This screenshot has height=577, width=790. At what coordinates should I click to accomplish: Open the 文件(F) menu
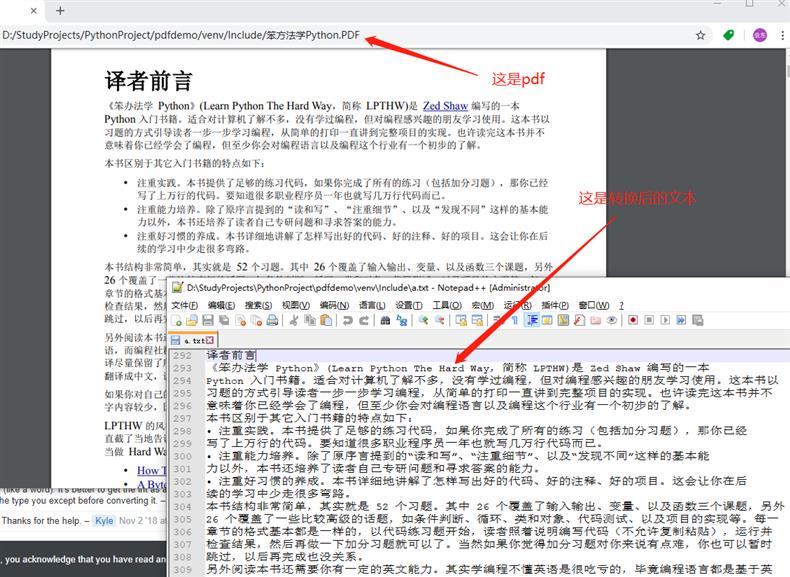tap(184, 305)
